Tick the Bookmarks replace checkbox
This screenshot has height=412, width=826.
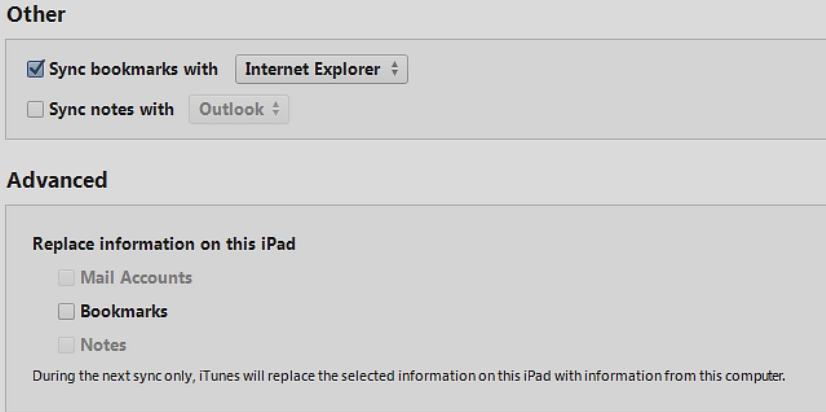pyautogui.click(x=66, y=312)
